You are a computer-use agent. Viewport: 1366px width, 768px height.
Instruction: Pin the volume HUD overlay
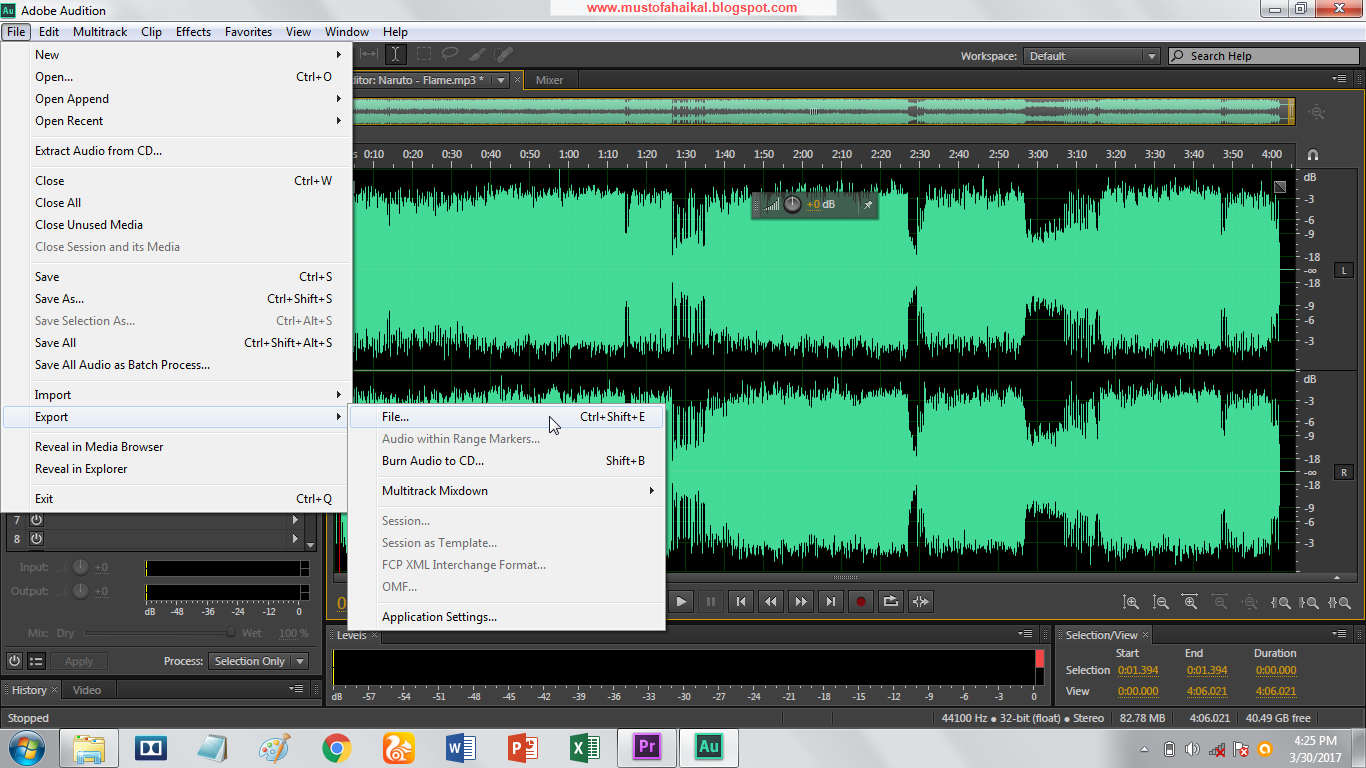pyautogui.click(x=867, y=204)
